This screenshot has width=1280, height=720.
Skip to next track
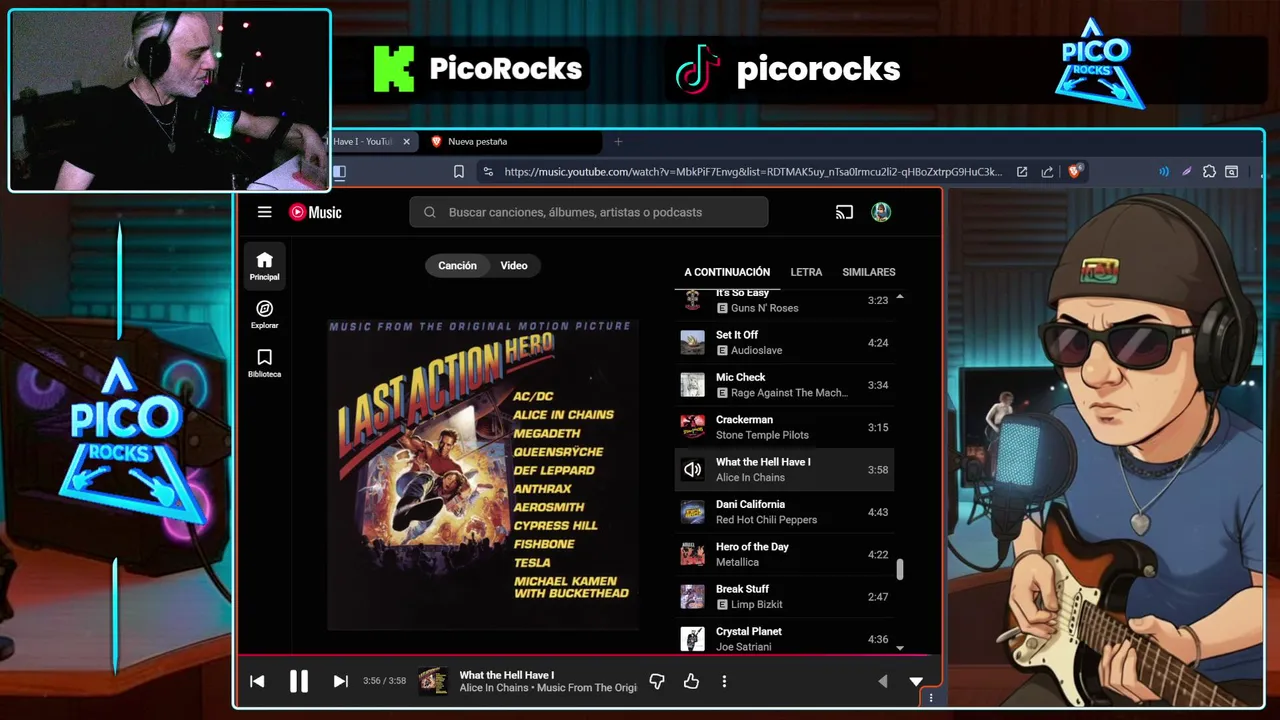[x=340, y=681]
